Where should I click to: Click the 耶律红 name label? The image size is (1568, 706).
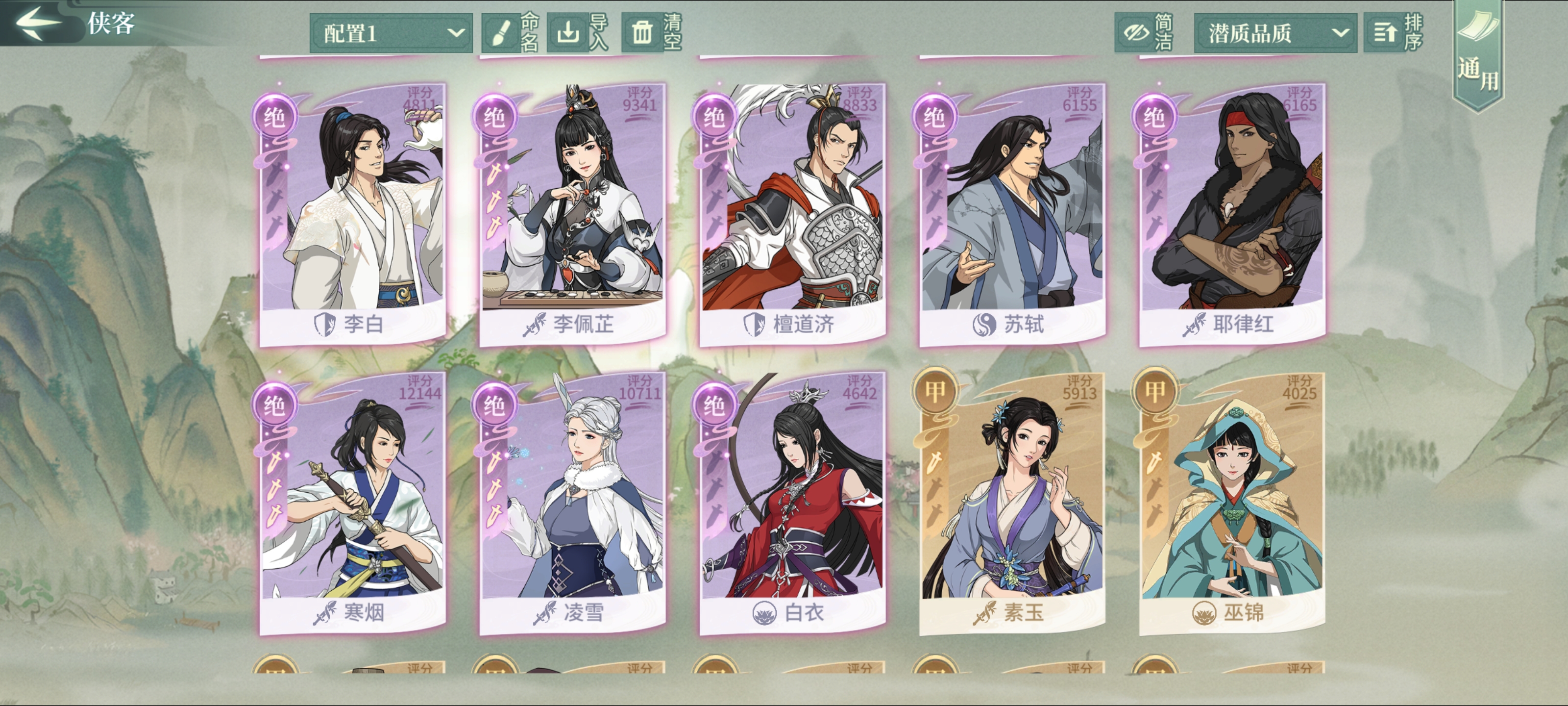tap(1243, 324)
